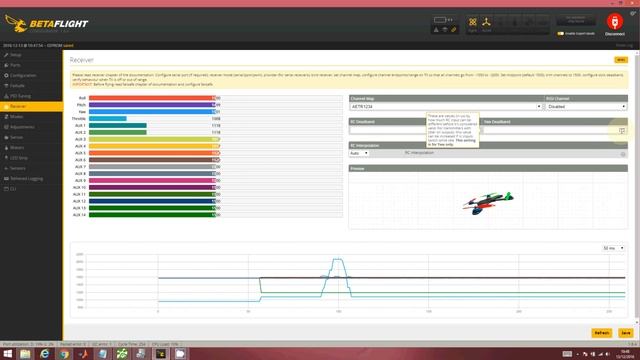Toggle Enable Expert Mode switch
This screenshot has width=640, height=360.
tap(561, 33)
